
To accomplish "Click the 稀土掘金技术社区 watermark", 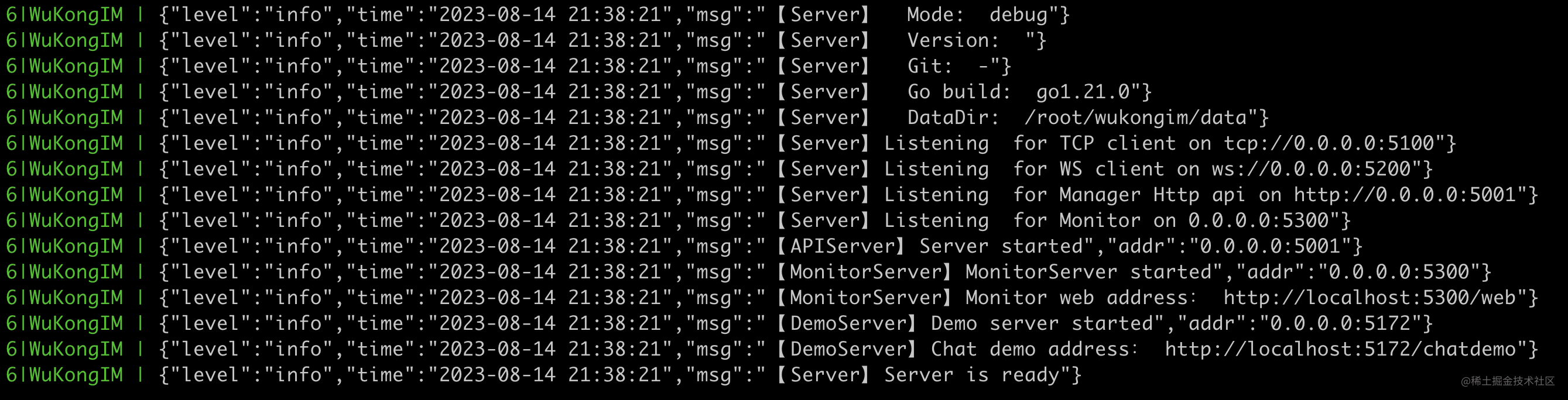I will point(1508,381).
